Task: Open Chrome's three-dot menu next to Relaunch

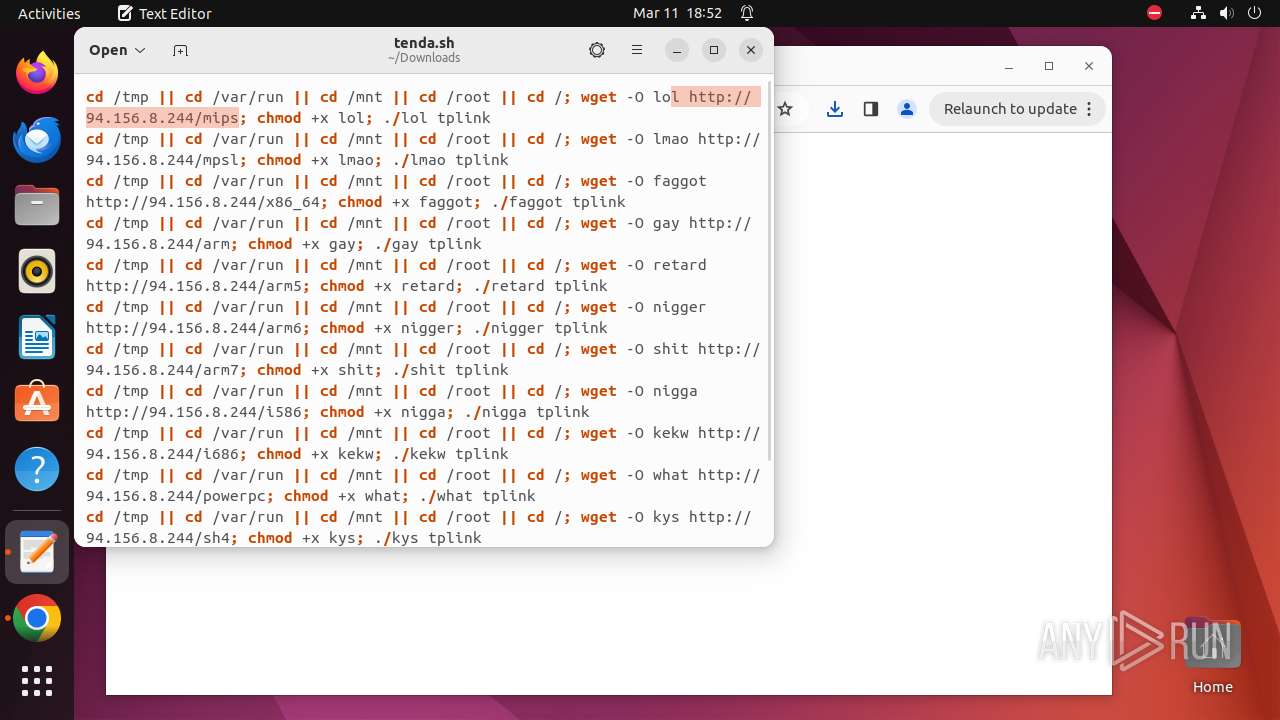Action: tap(1089, 109)
